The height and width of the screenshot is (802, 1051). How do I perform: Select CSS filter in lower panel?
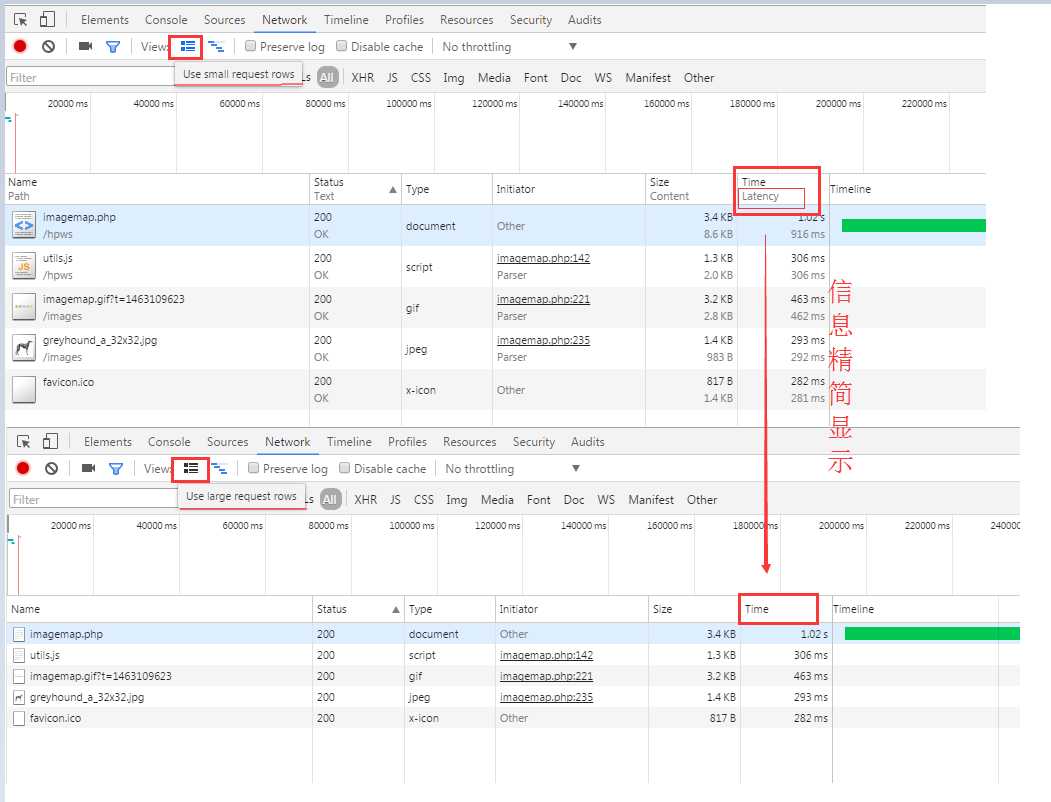pos(424,500)
